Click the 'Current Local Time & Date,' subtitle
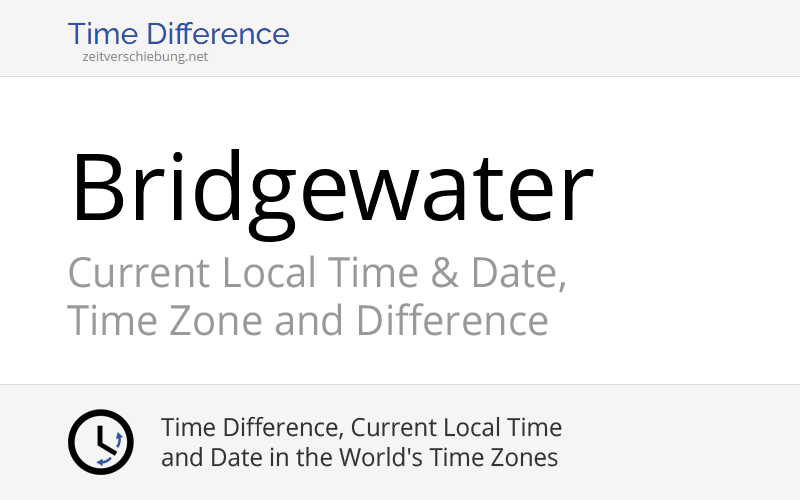800x500 pixels. pos(316,273)
